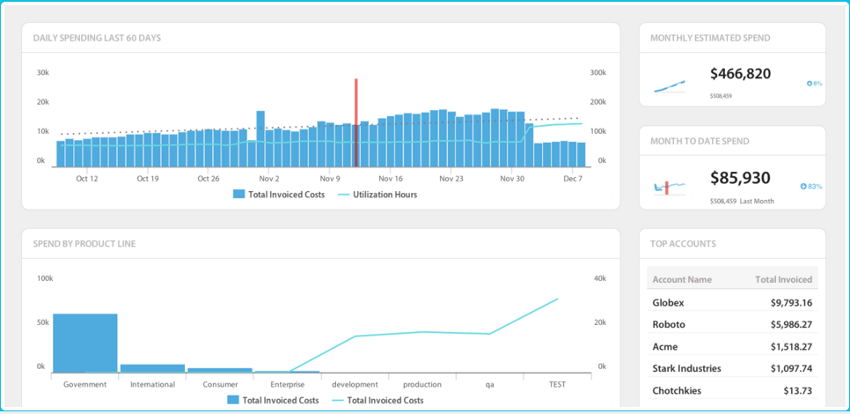Toggle Utilization Hours legend in daily chart
The width and height of the screenshot is (850, 414).
click(x=378, y=194)
